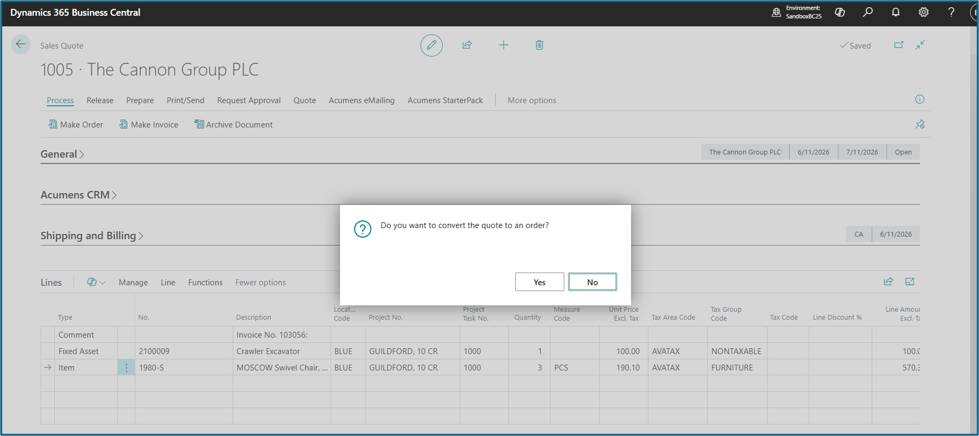The height and width of the screenshot is (436, 979).
Task: Click the PCS unit of measure cell
Action: pos(574,368)
